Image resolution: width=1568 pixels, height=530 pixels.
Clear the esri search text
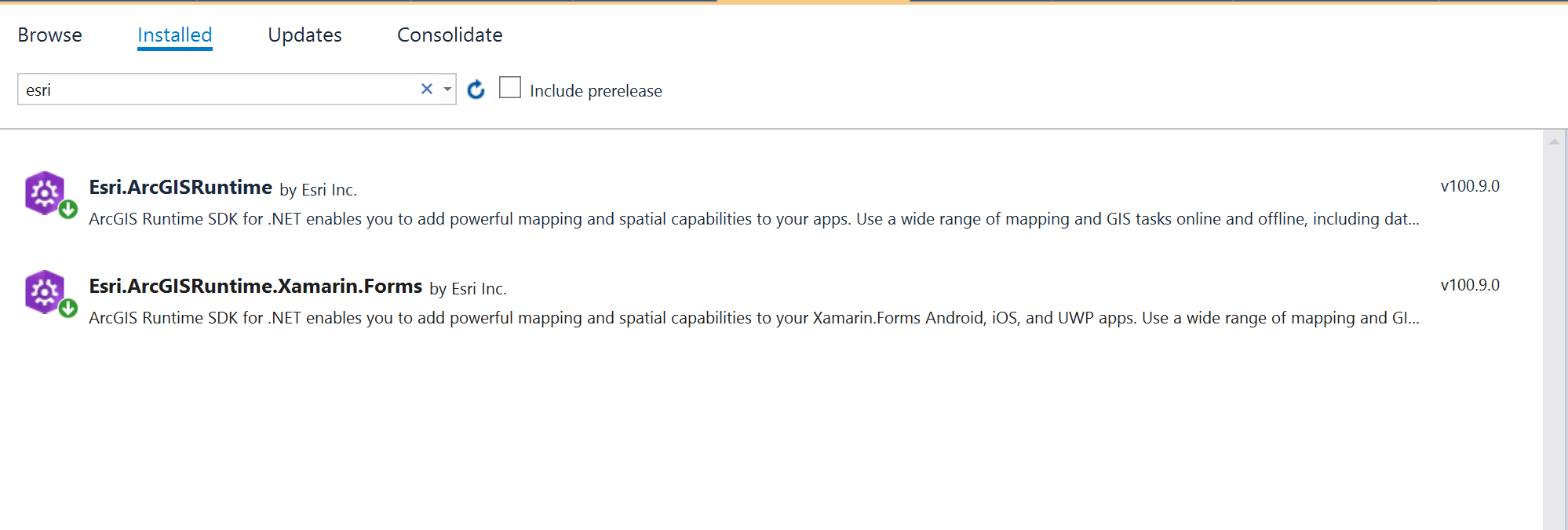click(x=427, y=89)
